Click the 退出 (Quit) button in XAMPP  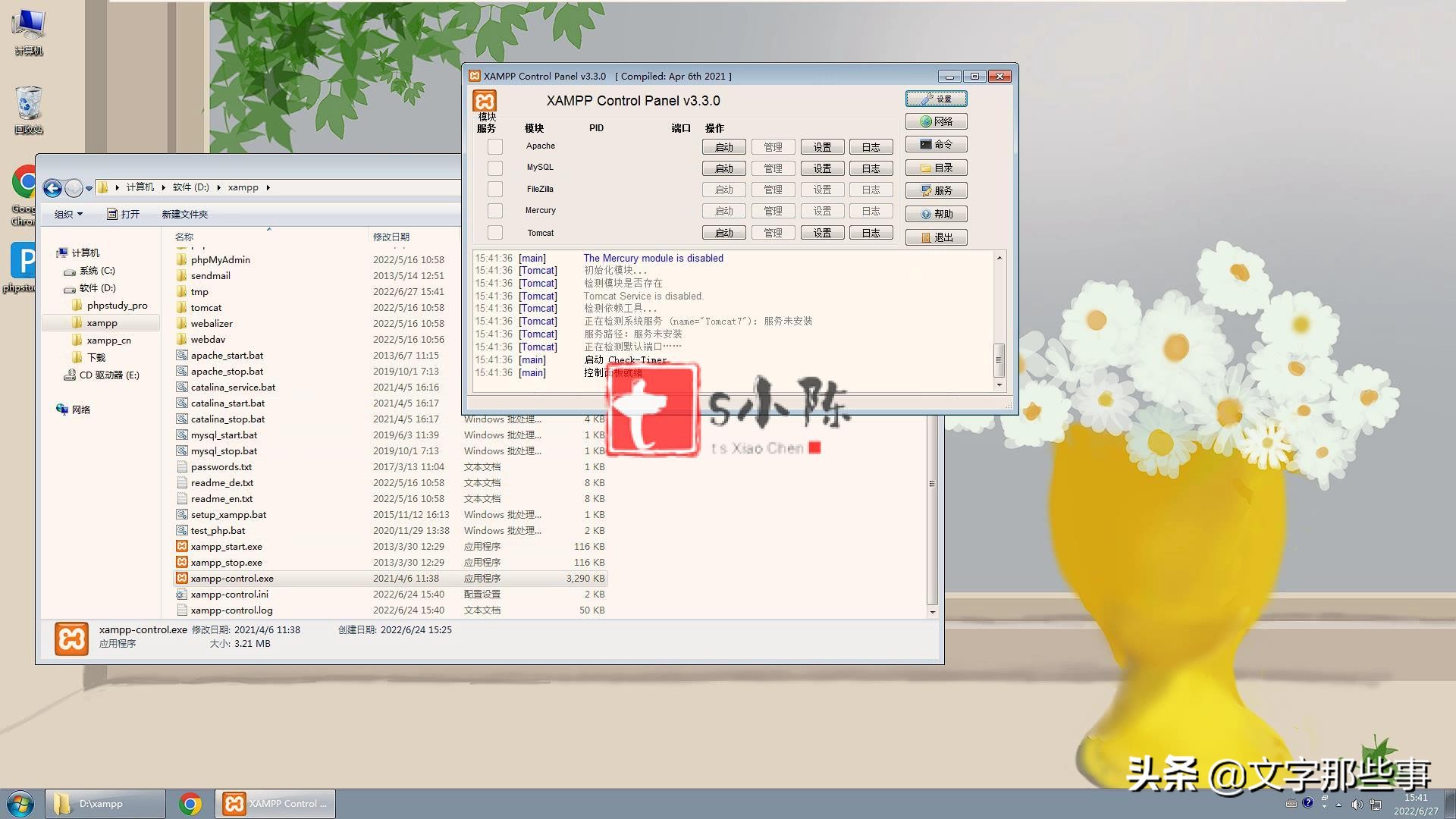(x=936, y=237)
